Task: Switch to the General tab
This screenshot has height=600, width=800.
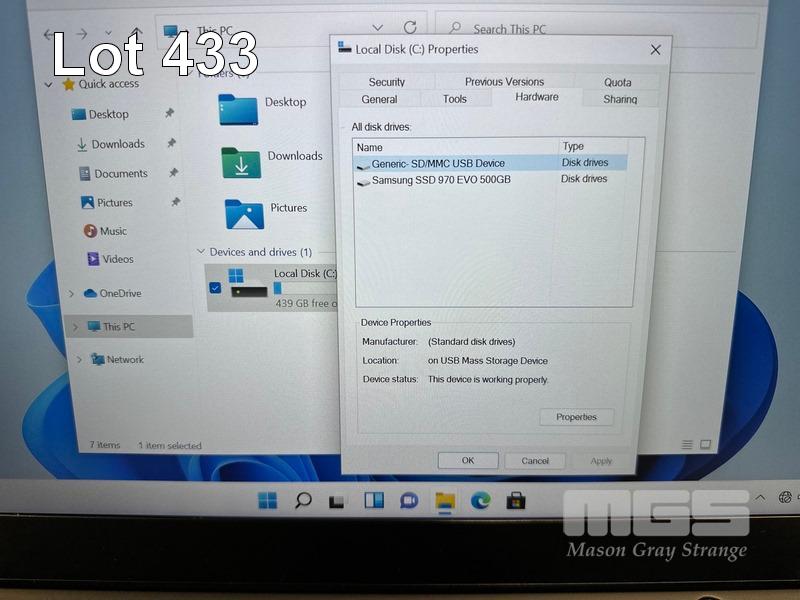Action: tap(379, 99)
